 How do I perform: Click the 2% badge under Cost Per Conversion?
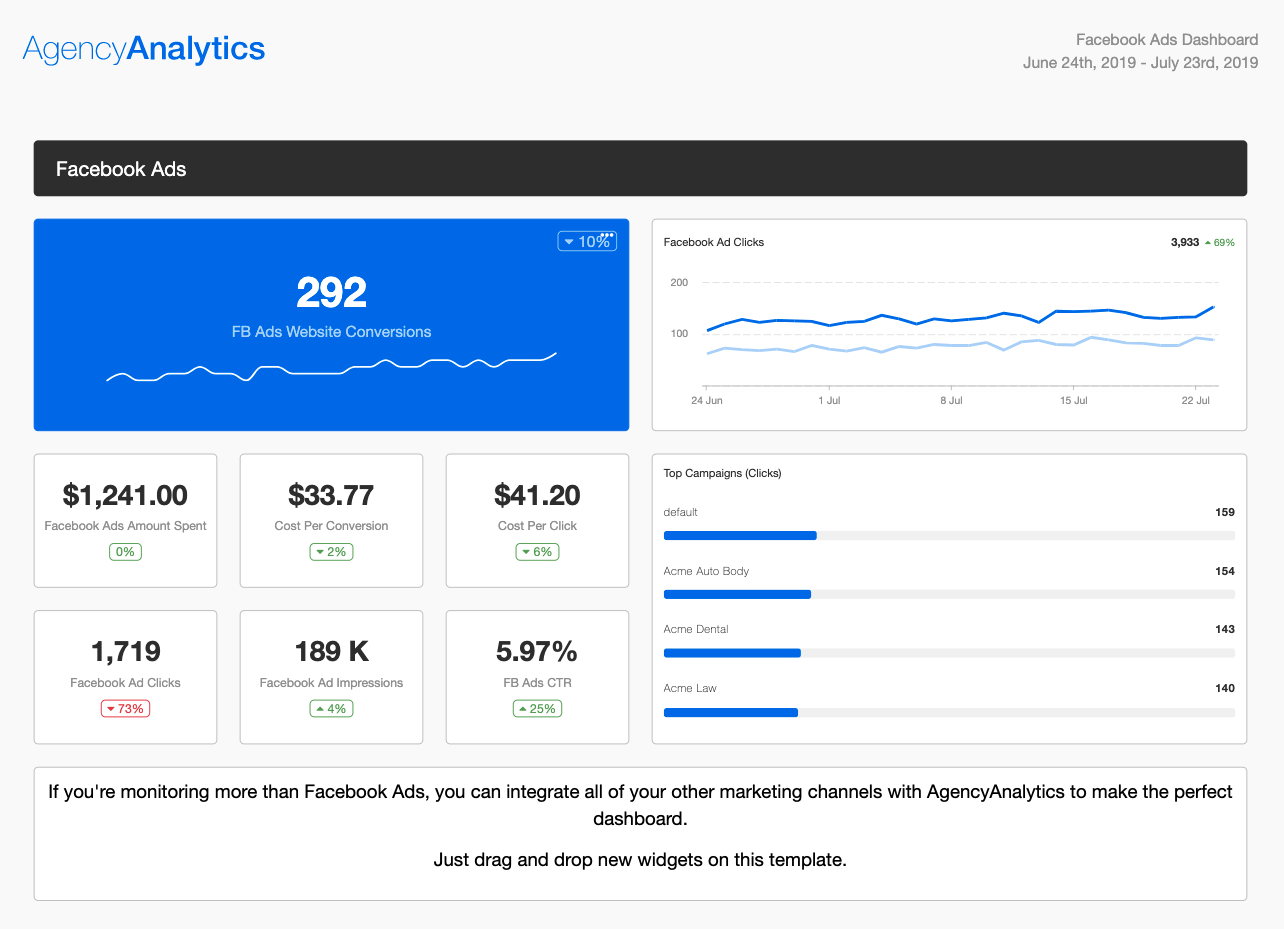(x=331, y=551)
